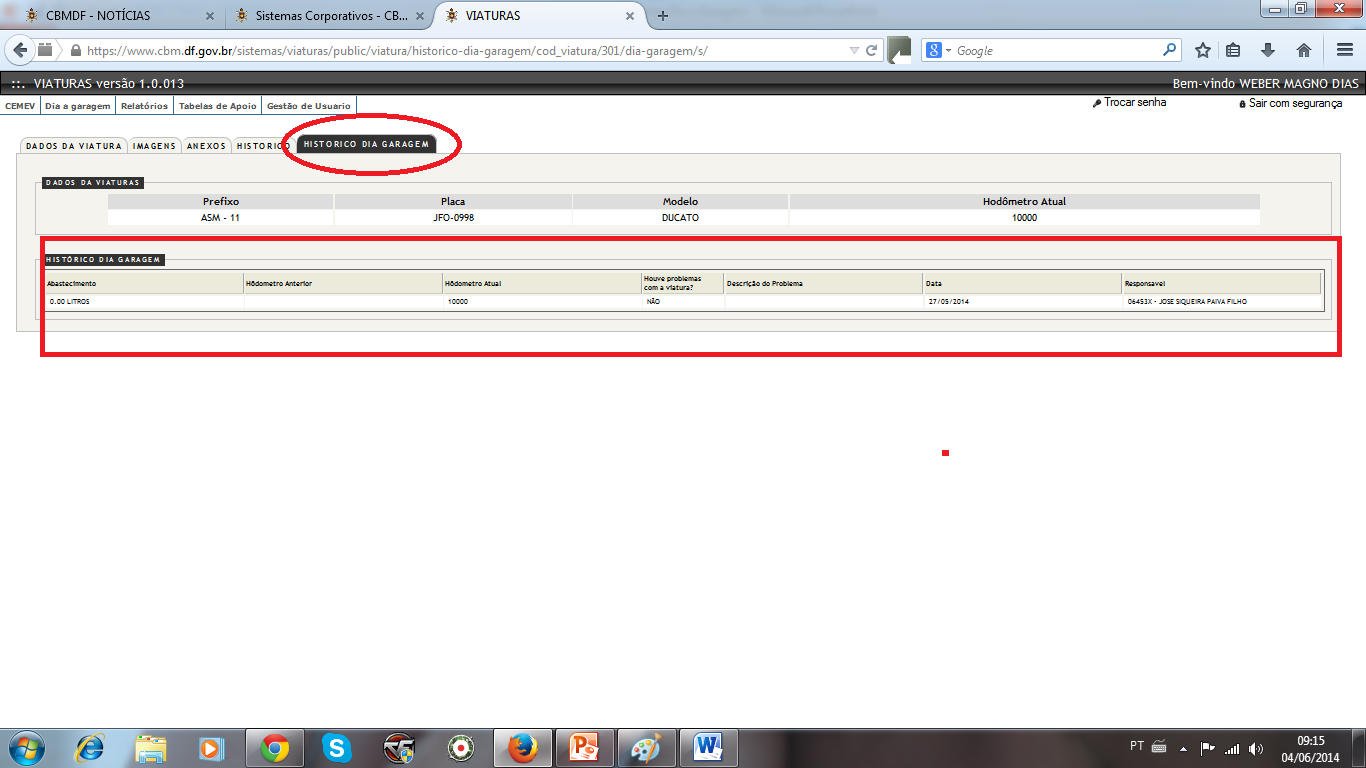Click Sair com segurança link

click(1296, 103)
